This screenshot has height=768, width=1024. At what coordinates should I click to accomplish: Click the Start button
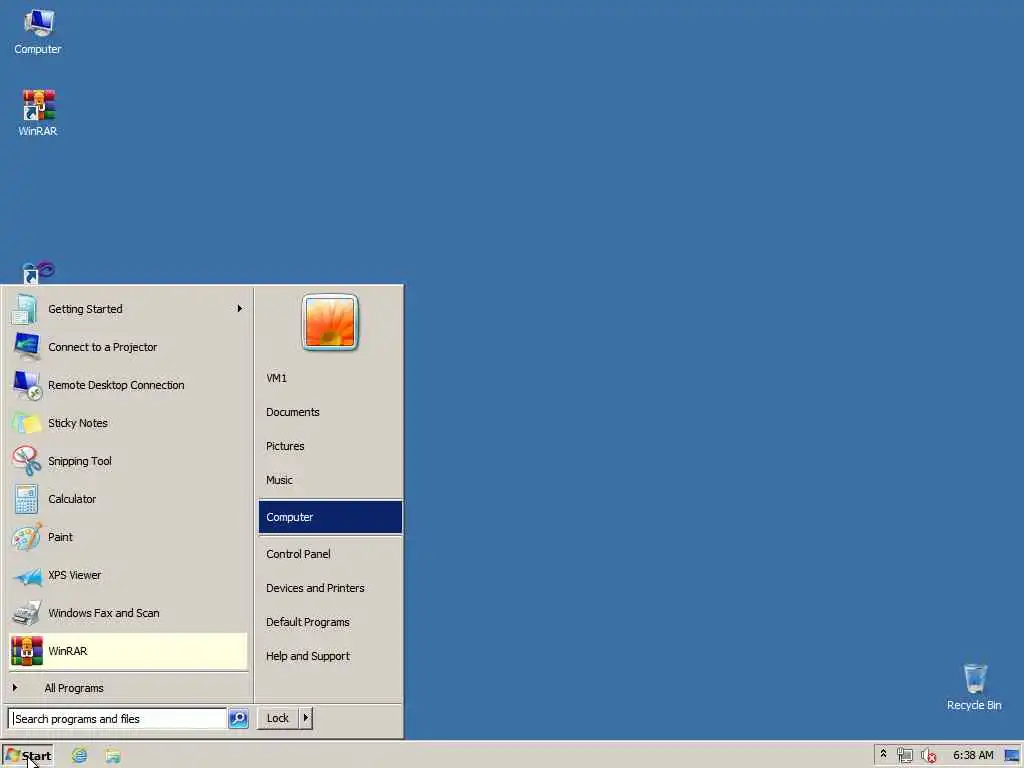coord(28,756)
